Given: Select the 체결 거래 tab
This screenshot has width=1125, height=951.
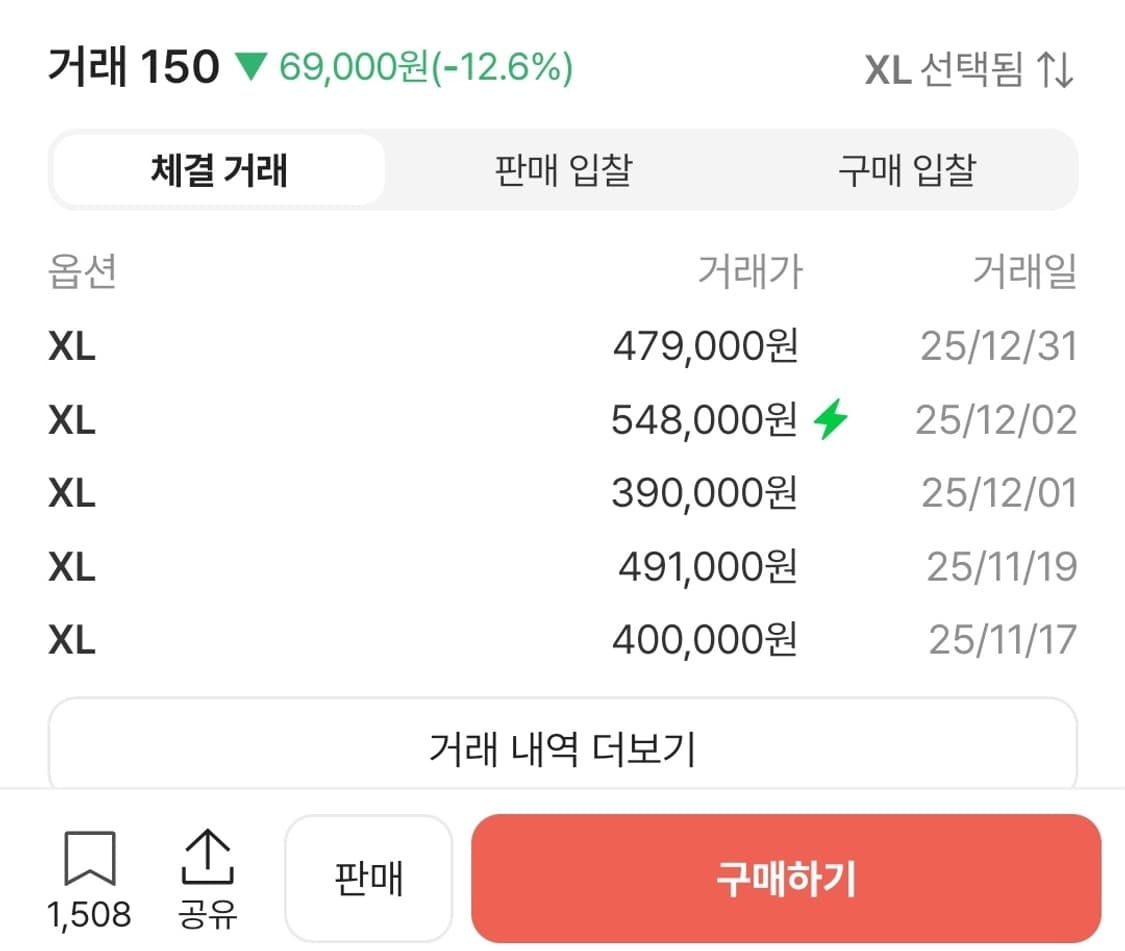Looking at the screenshot, I should (219, 170).
